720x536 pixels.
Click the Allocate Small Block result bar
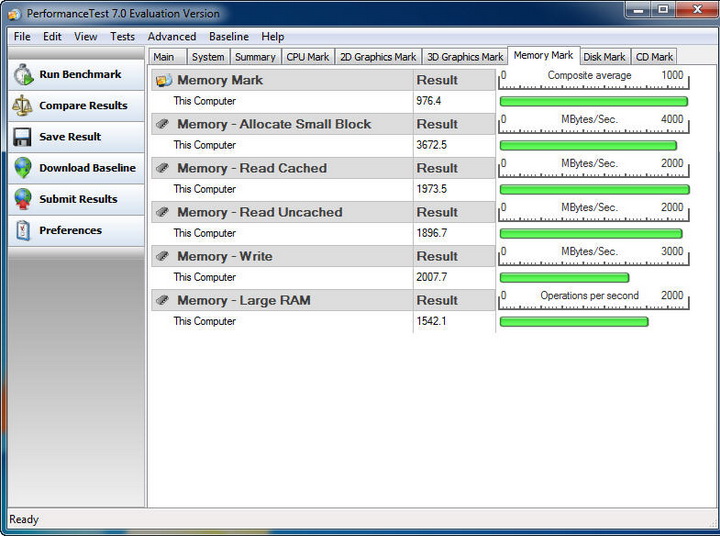pyautogui.click(x=588, y=146)
